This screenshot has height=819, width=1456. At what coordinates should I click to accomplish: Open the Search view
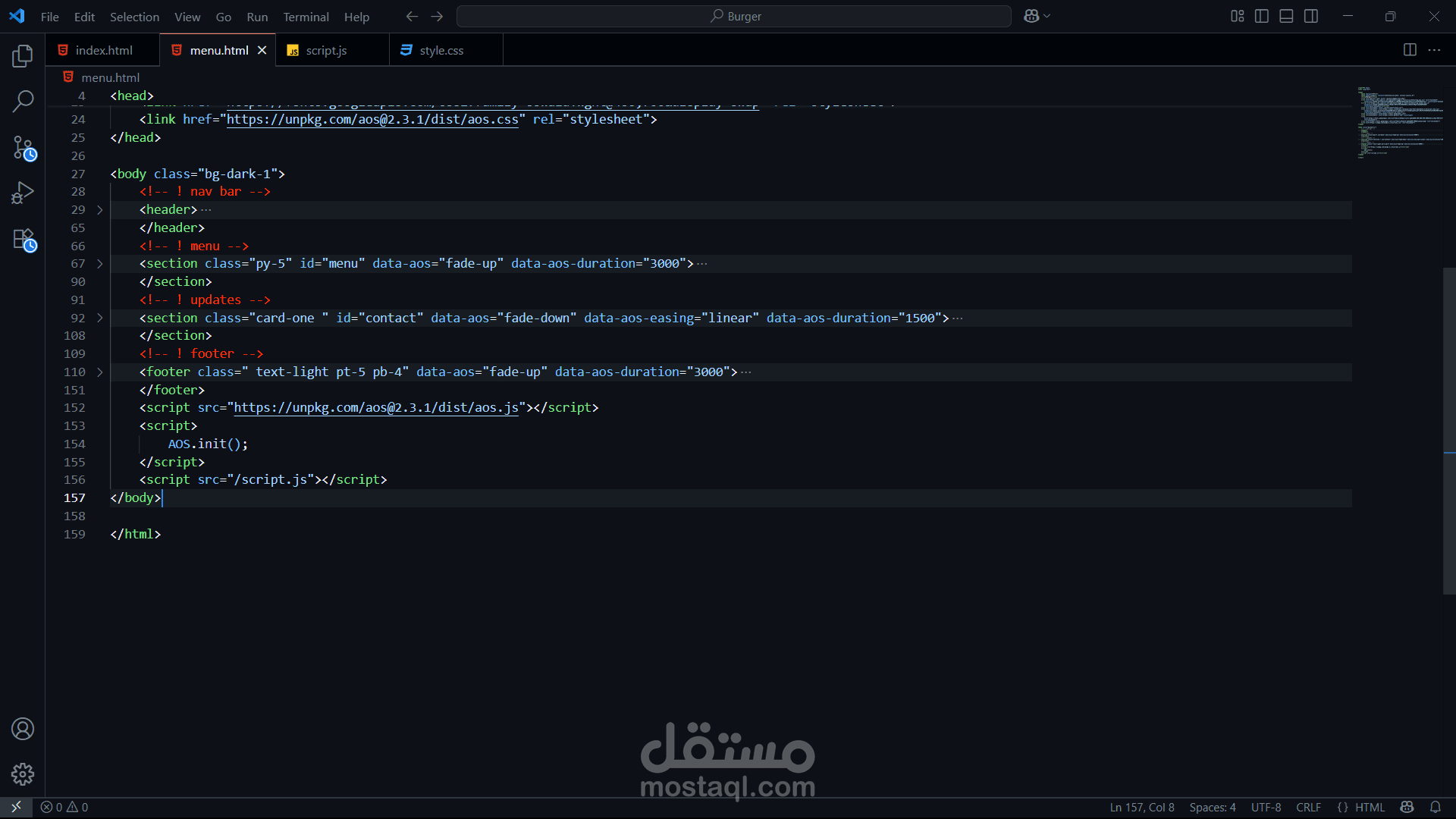click(23, 101)
